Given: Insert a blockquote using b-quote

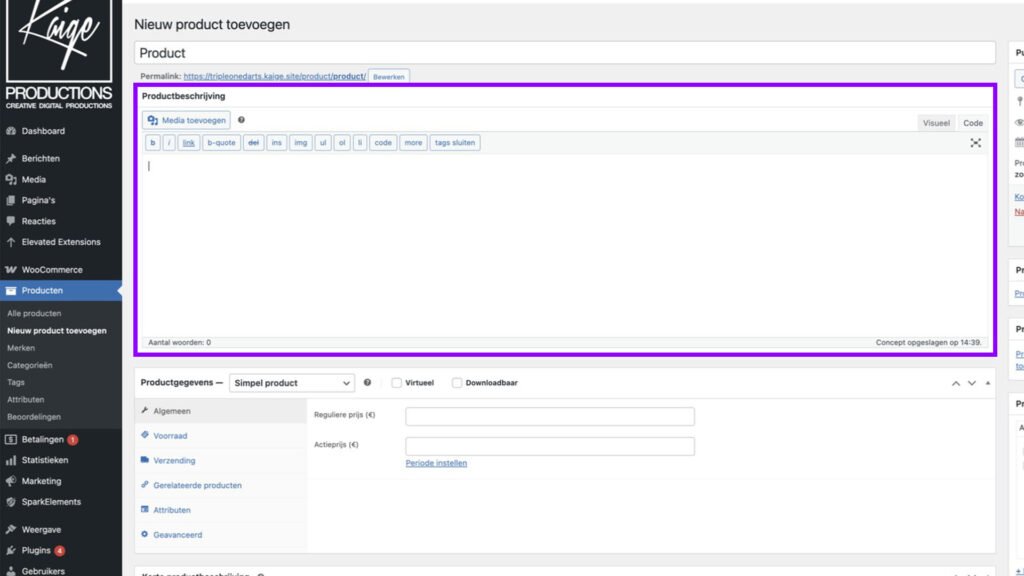Looking at the screenshot, I should pos(221,142).
